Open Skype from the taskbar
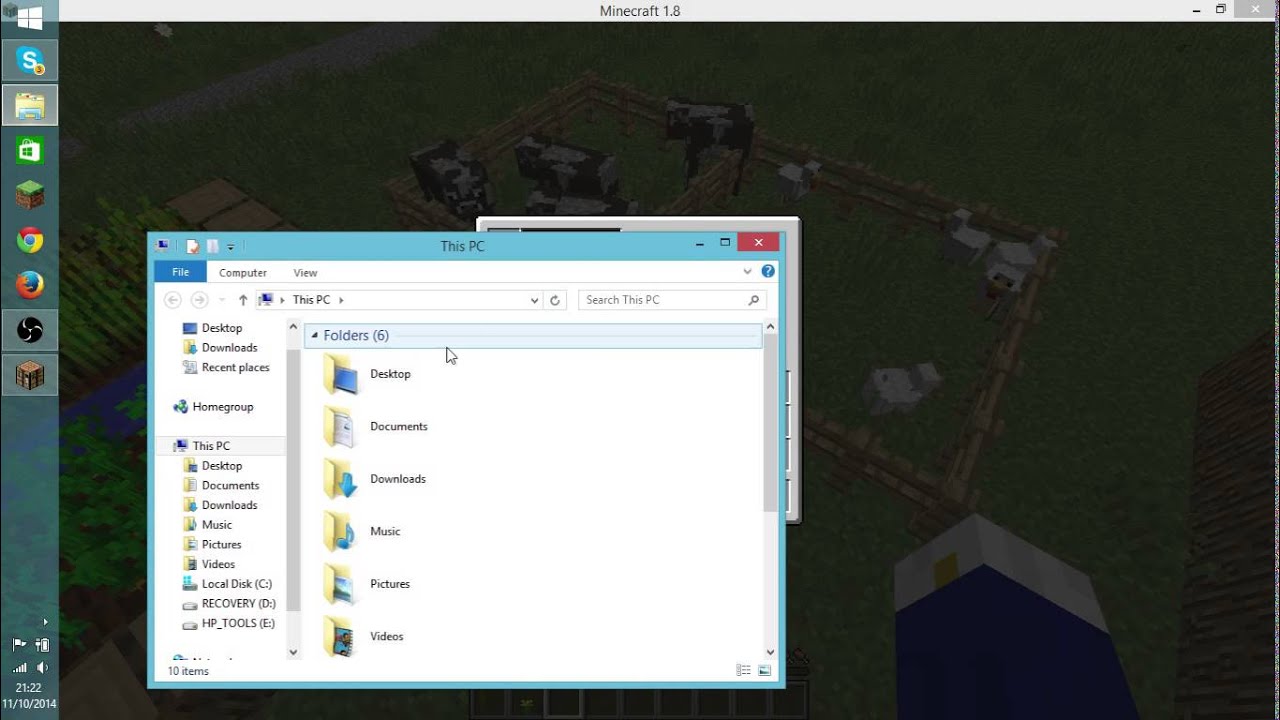Screen dimensions: 1280x720 tap(30, 60)
